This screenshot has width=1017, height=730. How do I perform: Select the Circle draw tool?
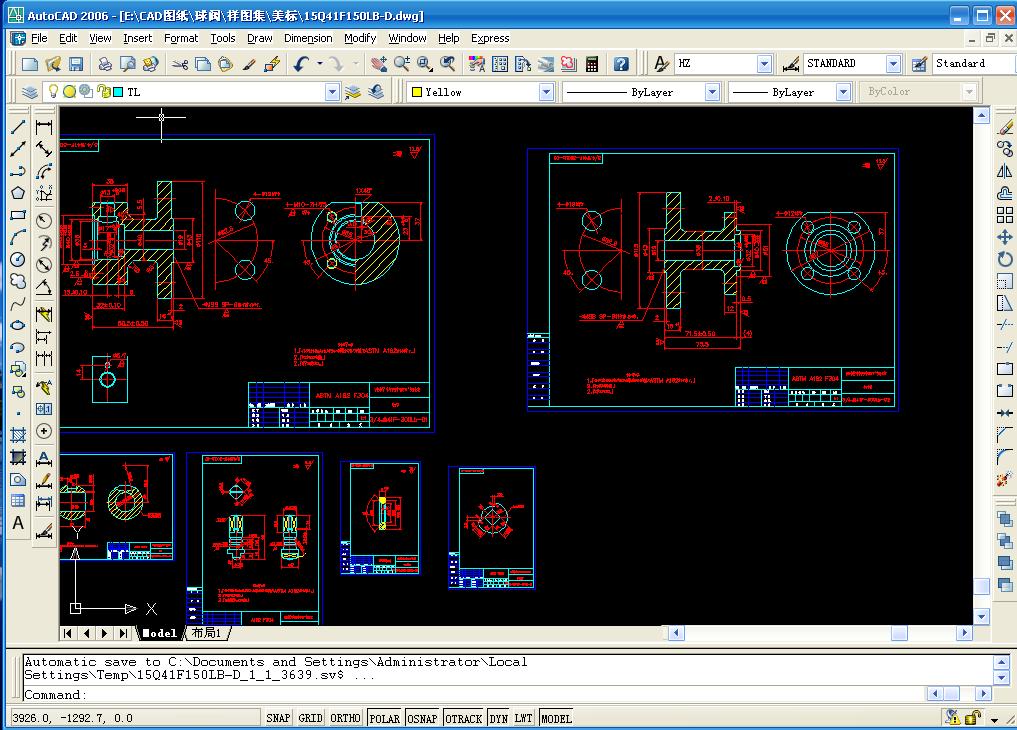18,259
